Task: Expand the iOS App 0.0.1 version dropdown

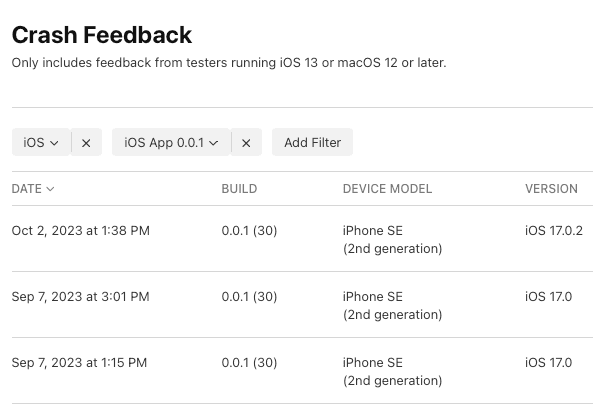Action: (x=171, y=143)
